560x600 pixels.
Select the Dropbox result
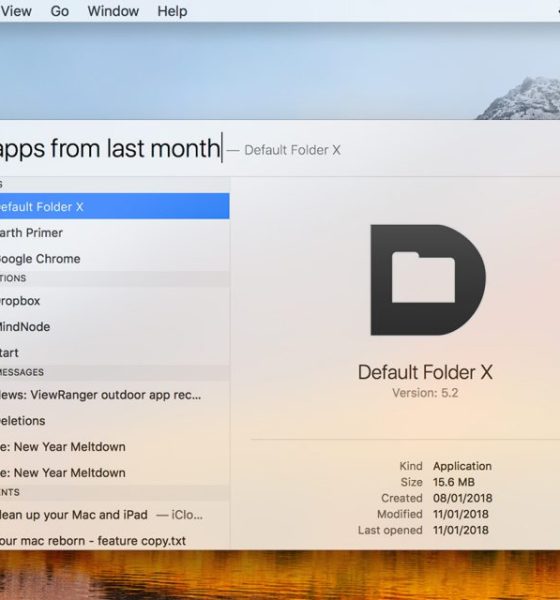pos(114,301)
